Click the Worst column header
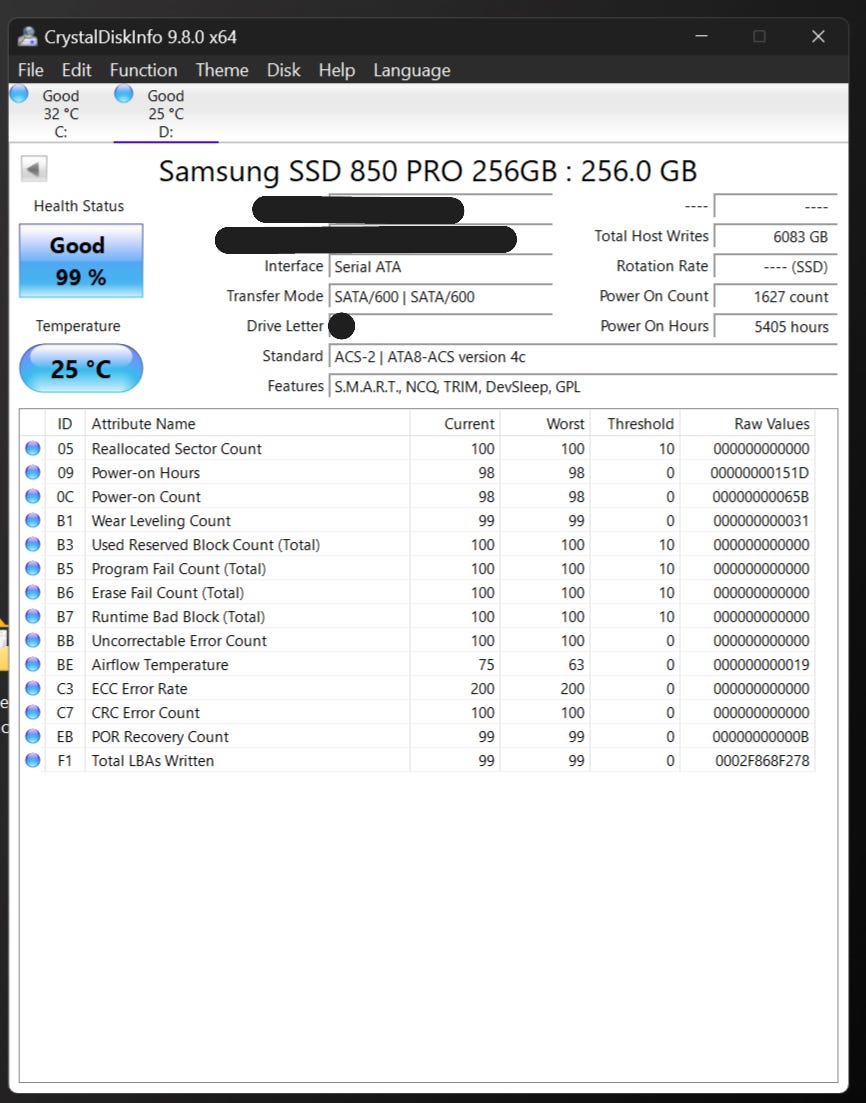Image resolution: width=866 pixels, height=1103 pixels. pyautogui.click(x=545, y=423)
